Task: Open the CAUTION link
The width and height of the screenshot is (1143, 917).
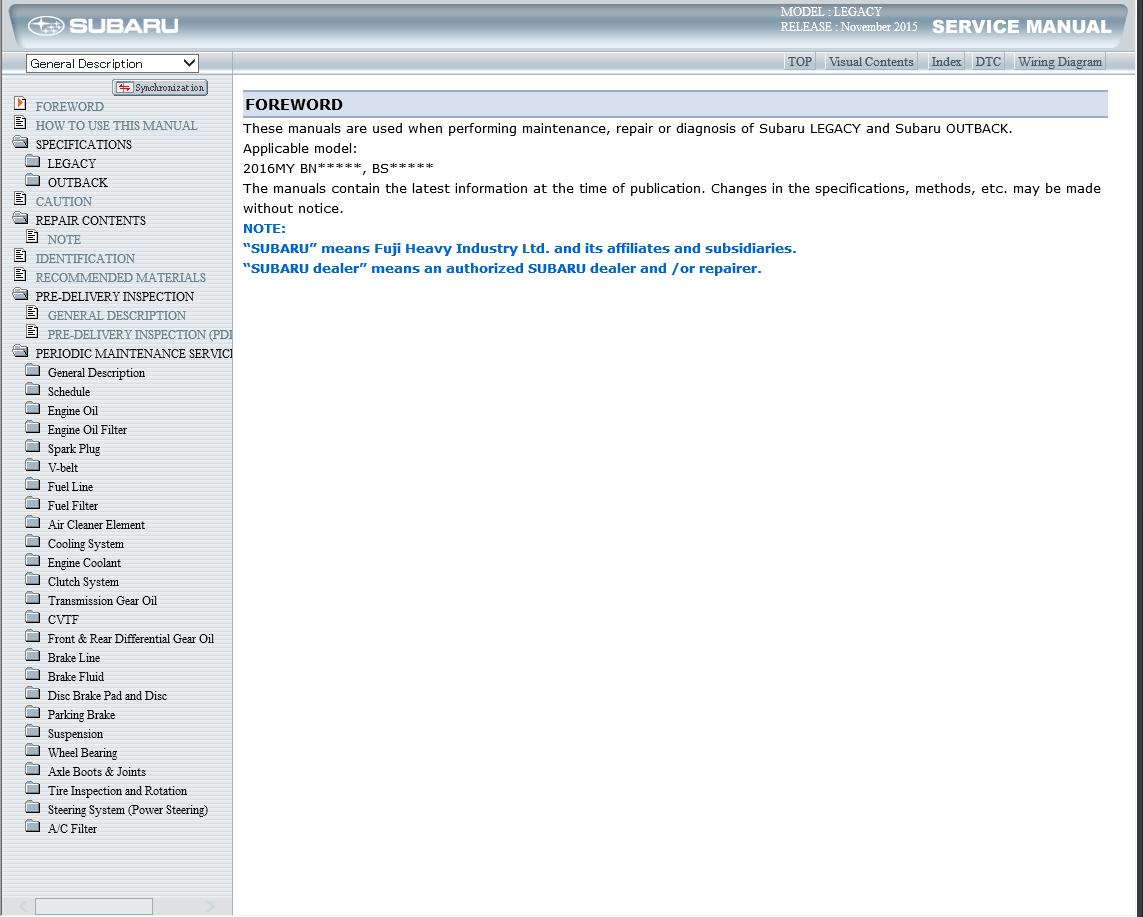Action: (x=63, y=201)
